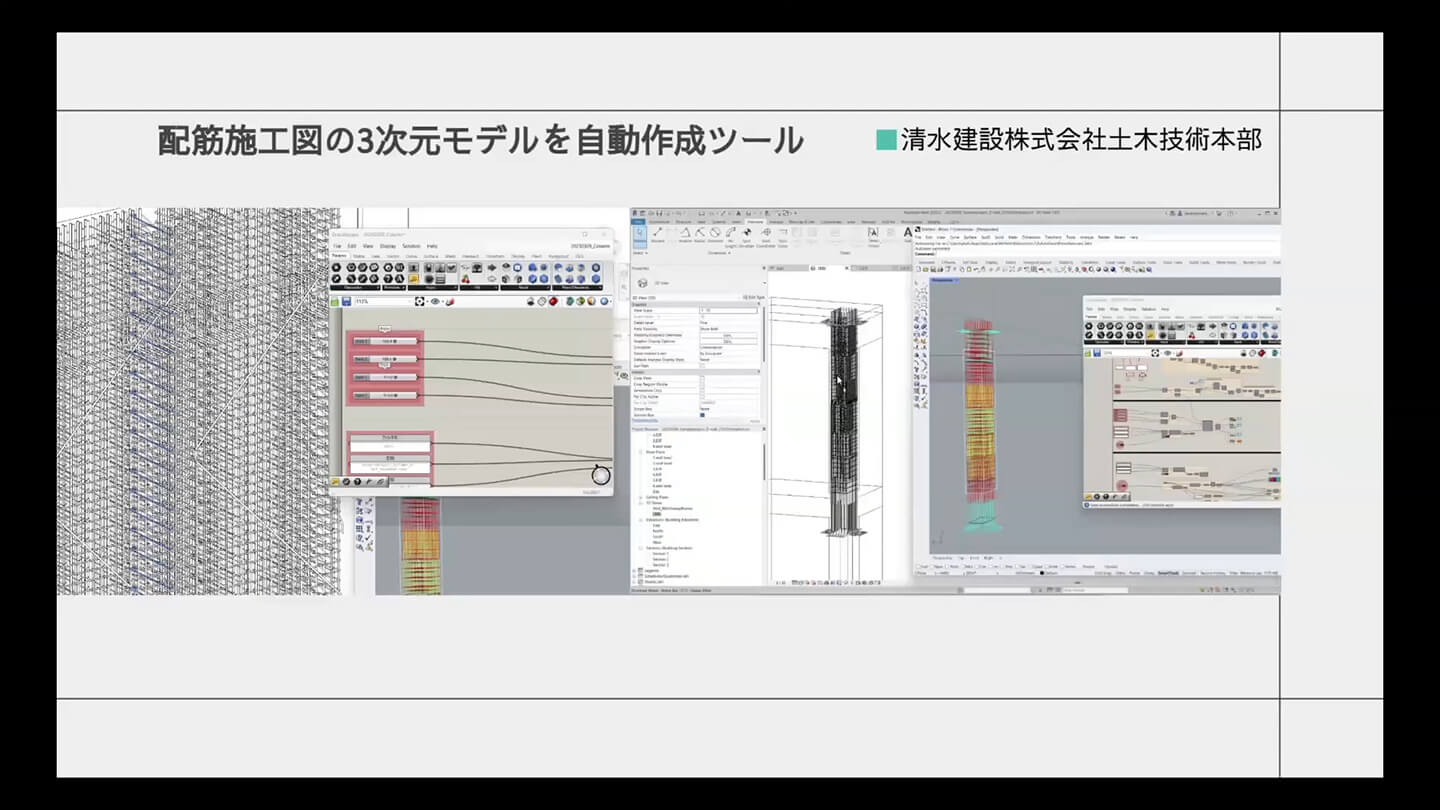Select Angular dimension tool in Revit ribbon
The image size is (1440, 810).
[685, 234]
